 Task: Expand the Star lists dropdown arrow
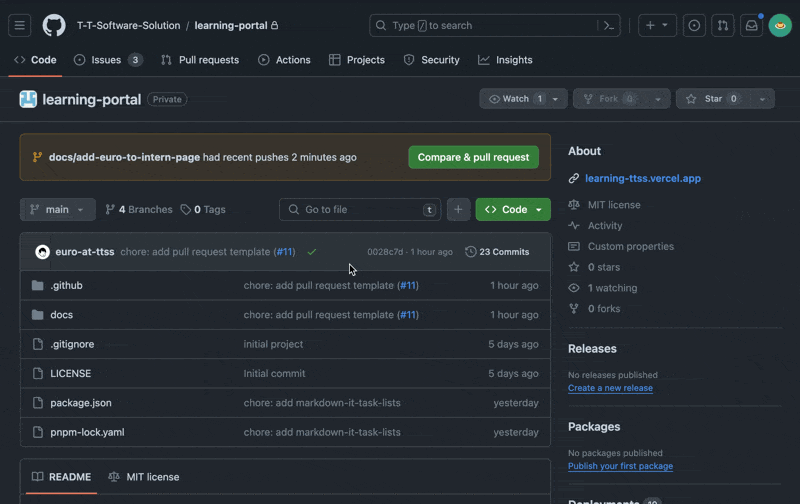click(762, 99)
